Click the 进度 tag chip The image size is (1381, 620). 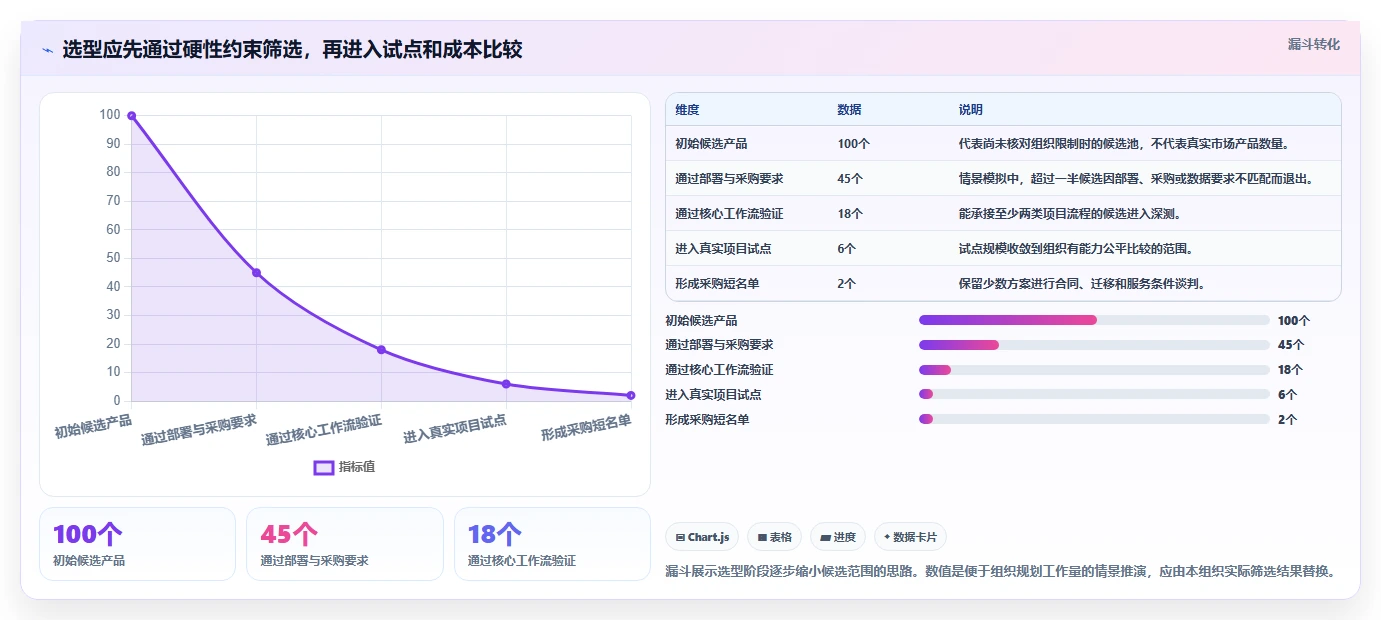(x=838, y=537)
